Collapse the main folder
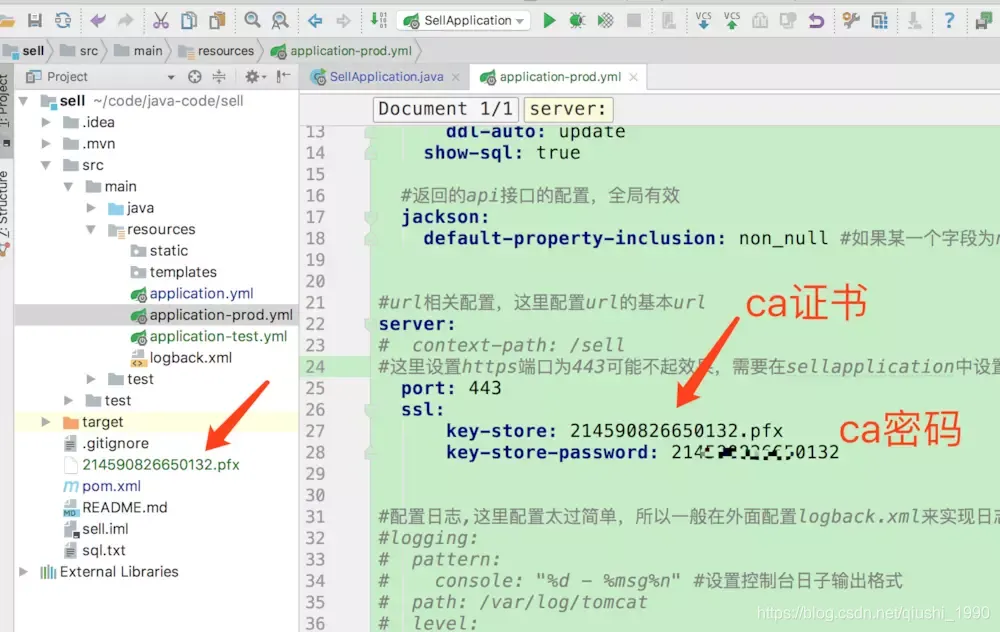Viewport: 1000px width, 632px height. 68,186
